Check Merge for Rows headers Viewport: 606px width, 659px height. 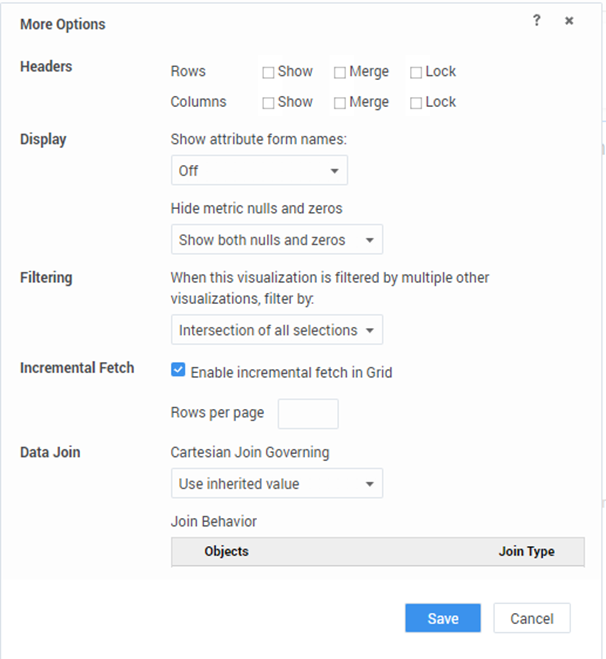pos(340,72)
